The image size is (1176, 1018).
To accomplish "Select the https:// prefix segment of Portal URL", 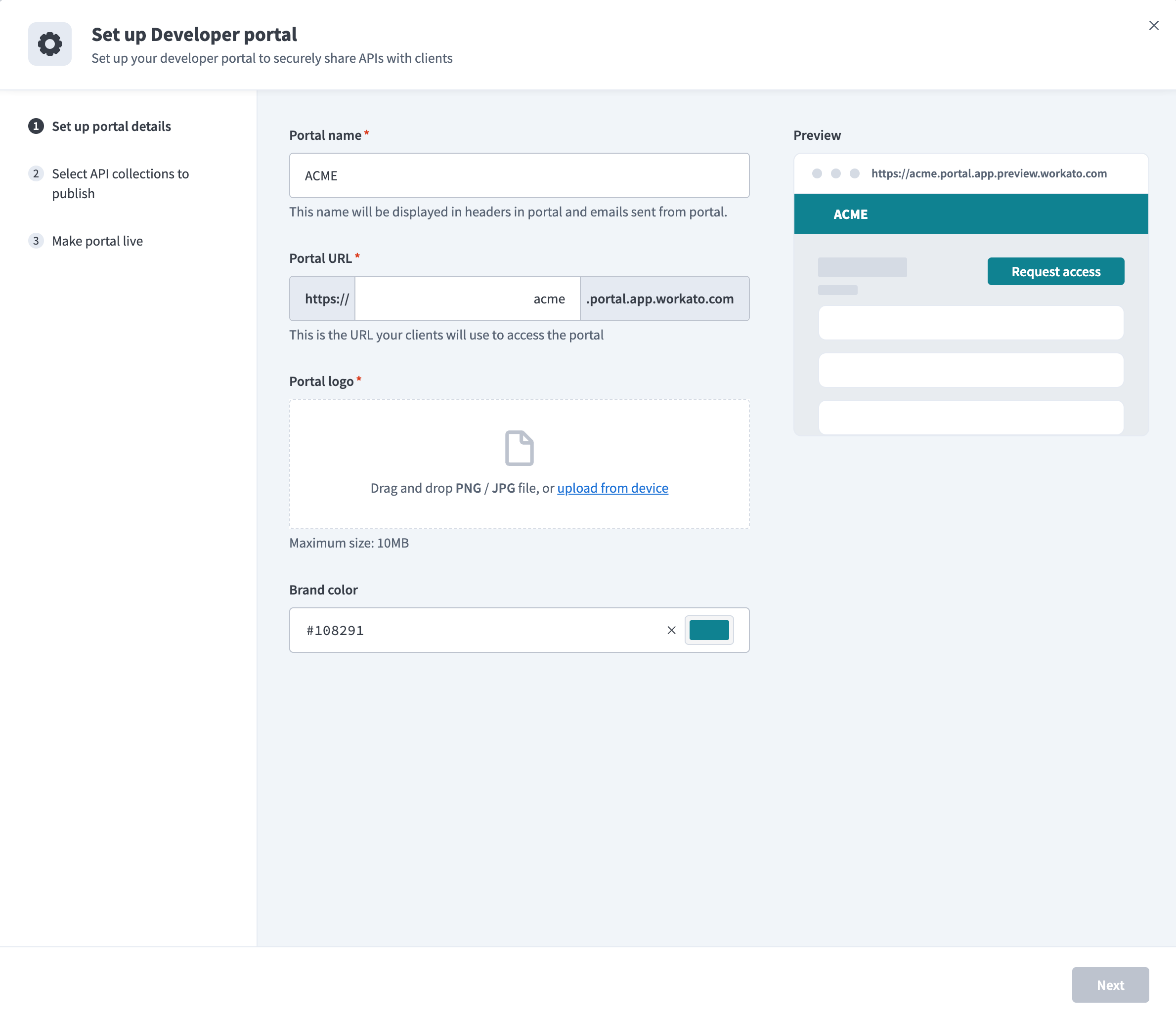I will coord(321,298).
